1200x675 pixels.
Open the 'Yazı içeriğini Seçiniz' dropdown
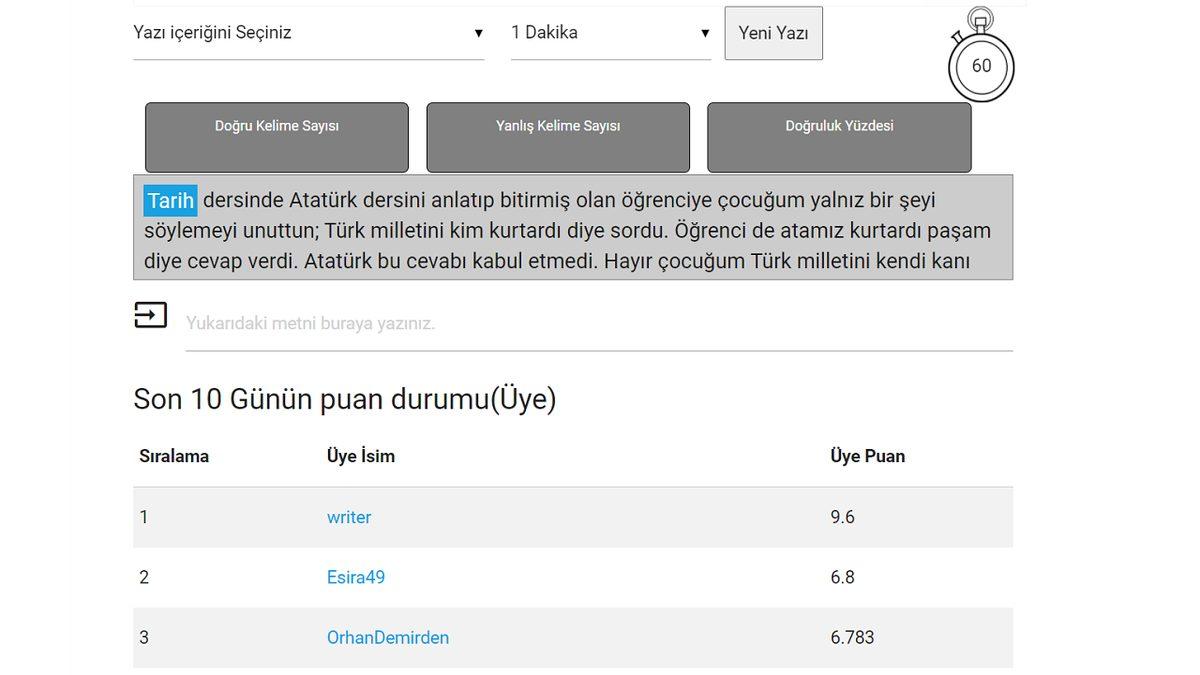(x=300, y=32)
